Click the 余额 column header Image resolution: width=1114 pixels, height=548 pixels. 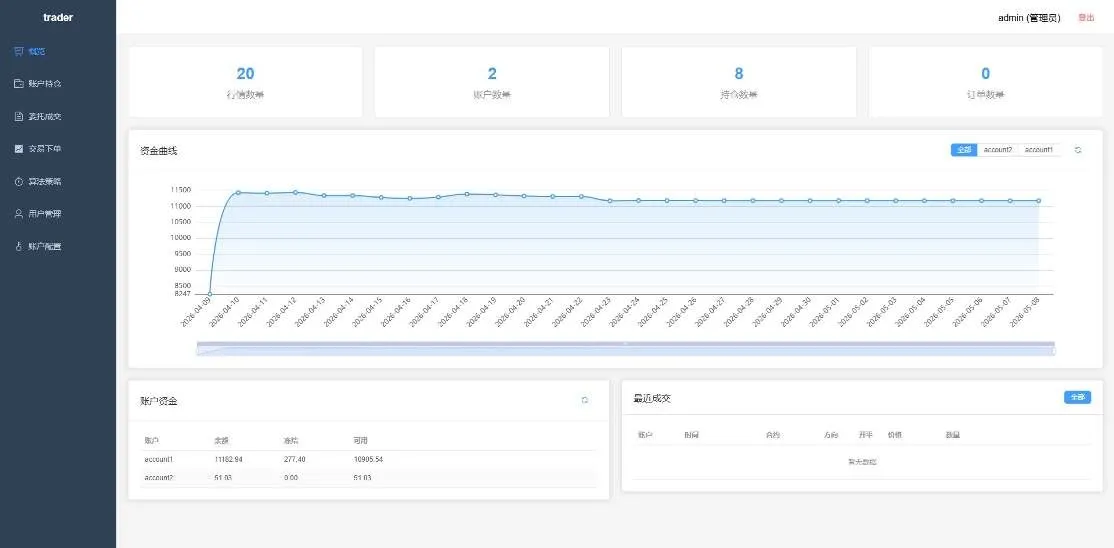(x=221, y=441)
